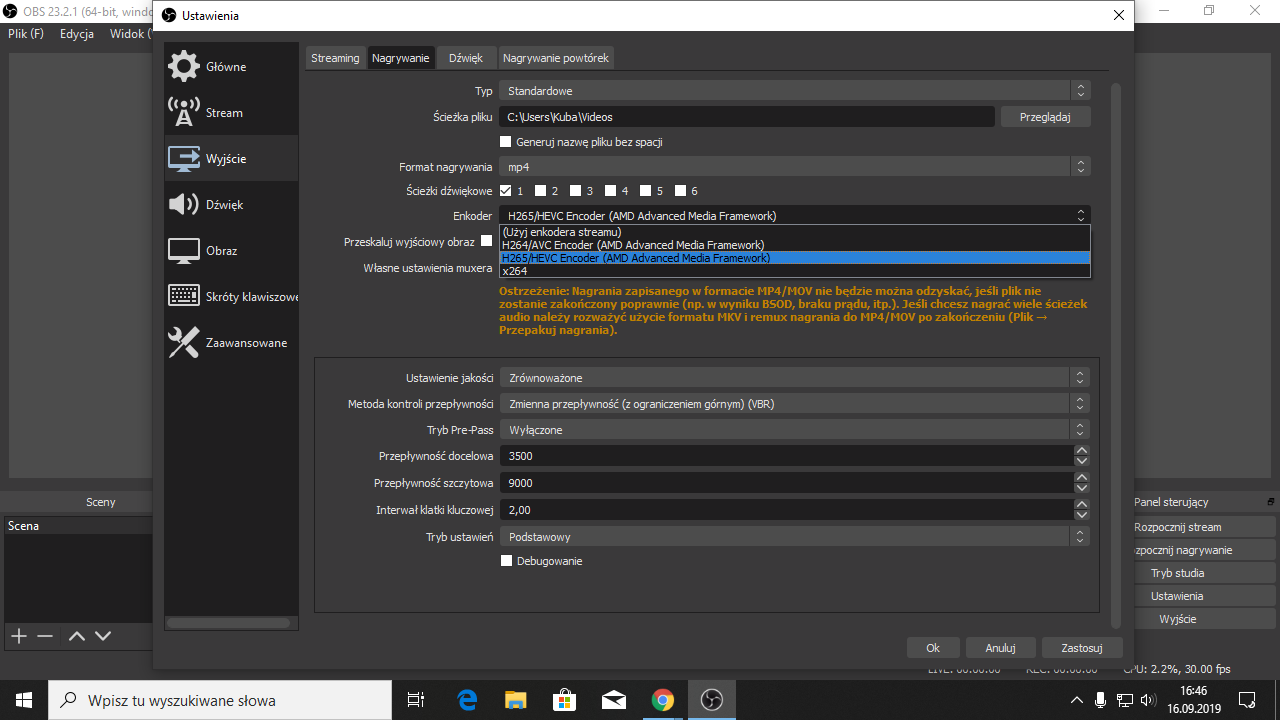Open Microsoft Edge from the taskbar
Screen dimensions: 1280x720
(467, 700)
